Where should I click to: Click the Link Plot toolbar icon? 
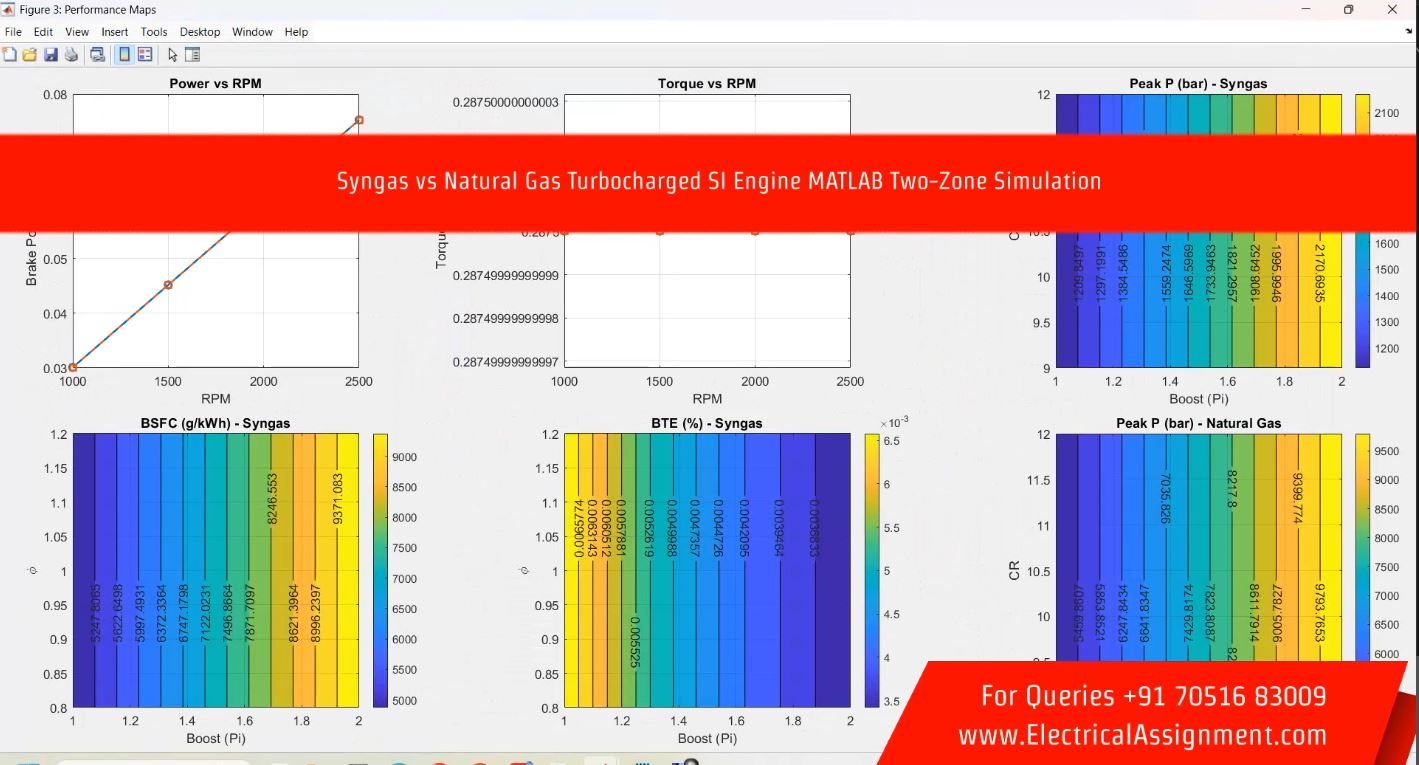(x=97, y=55)
